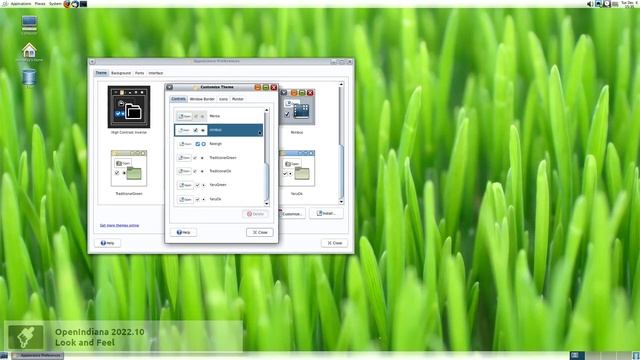Open Background tab in Appearance Preferences
This screenshot has width=640, height=360.
pos(121,73)
